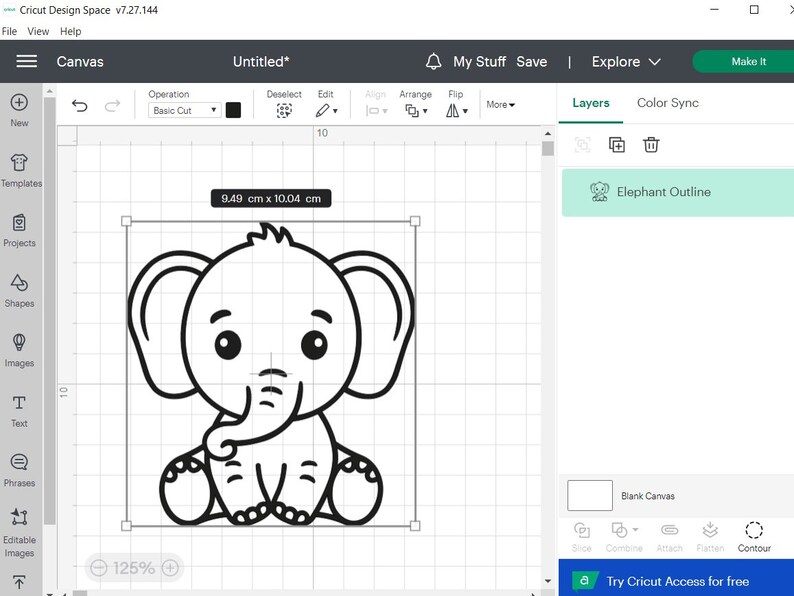Click the Contour tool
794x596 pixels.
[754, 537]
